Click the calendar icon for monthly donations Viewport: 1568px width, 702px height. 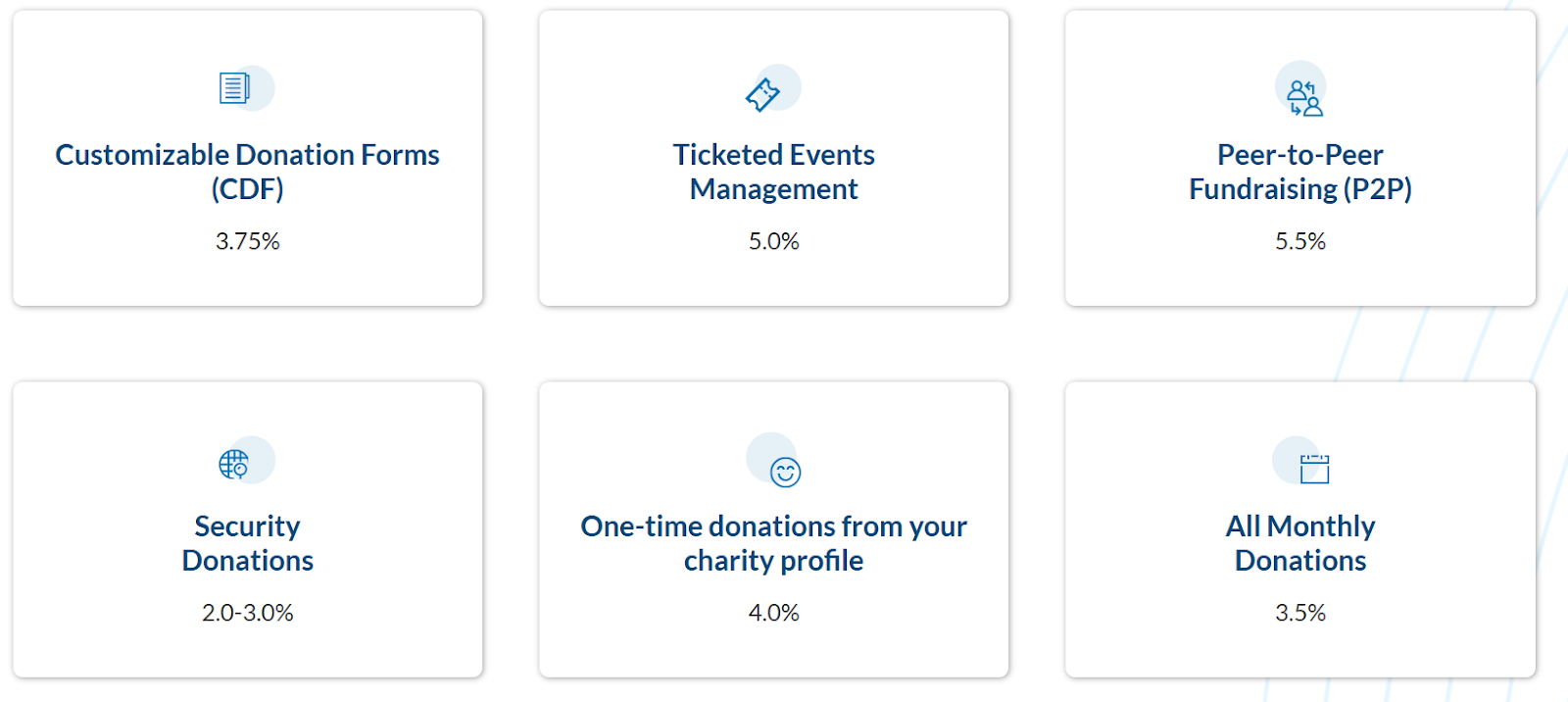click(1314, 469)
